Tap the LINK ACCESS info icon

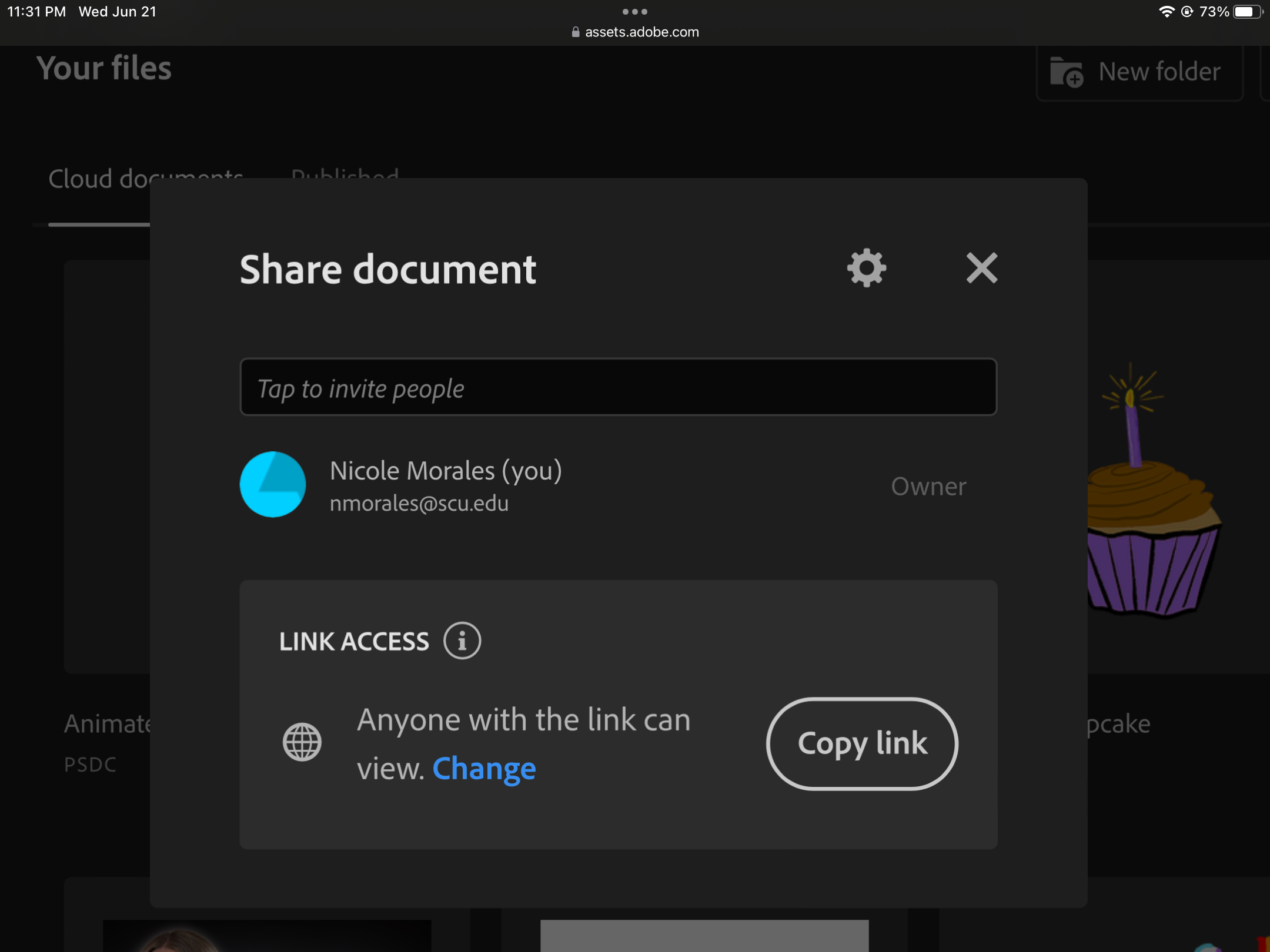[462, 641]
